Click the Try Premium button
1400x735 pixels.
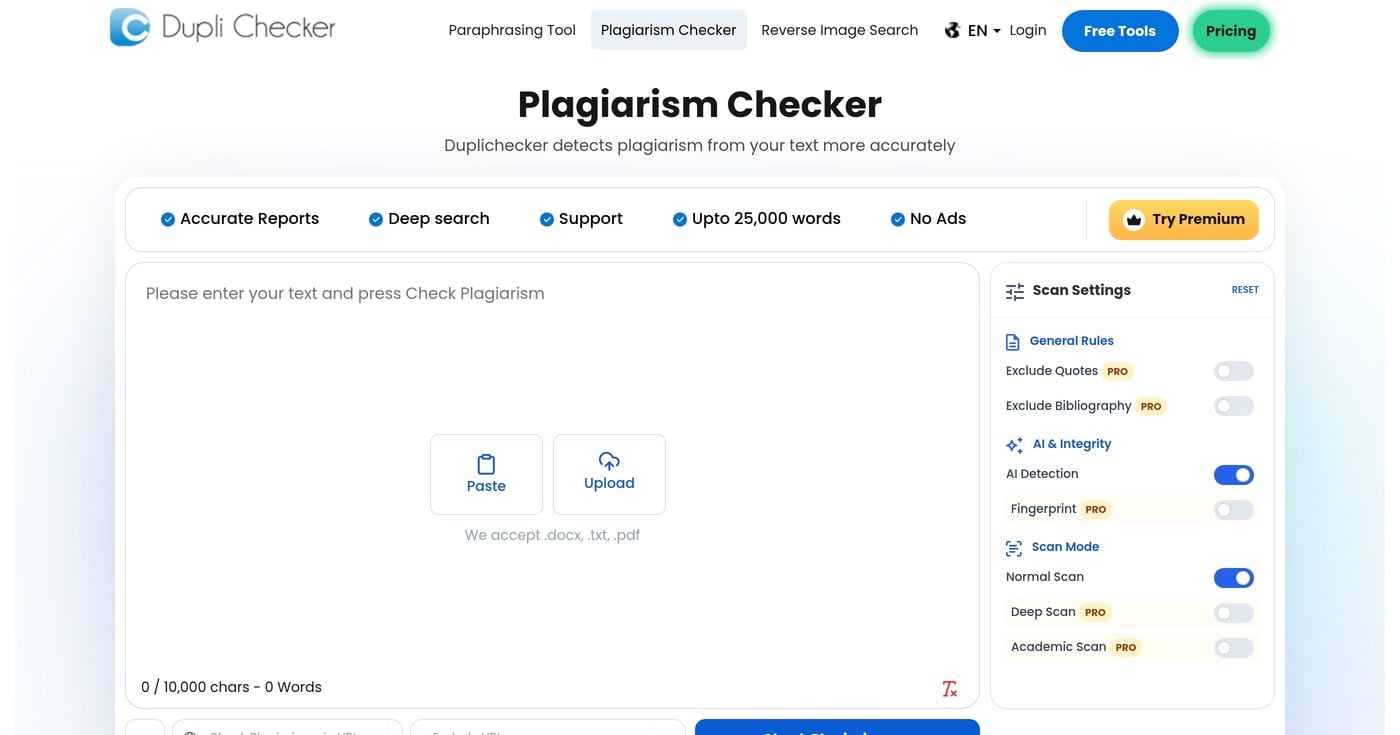pos(1183,219)
